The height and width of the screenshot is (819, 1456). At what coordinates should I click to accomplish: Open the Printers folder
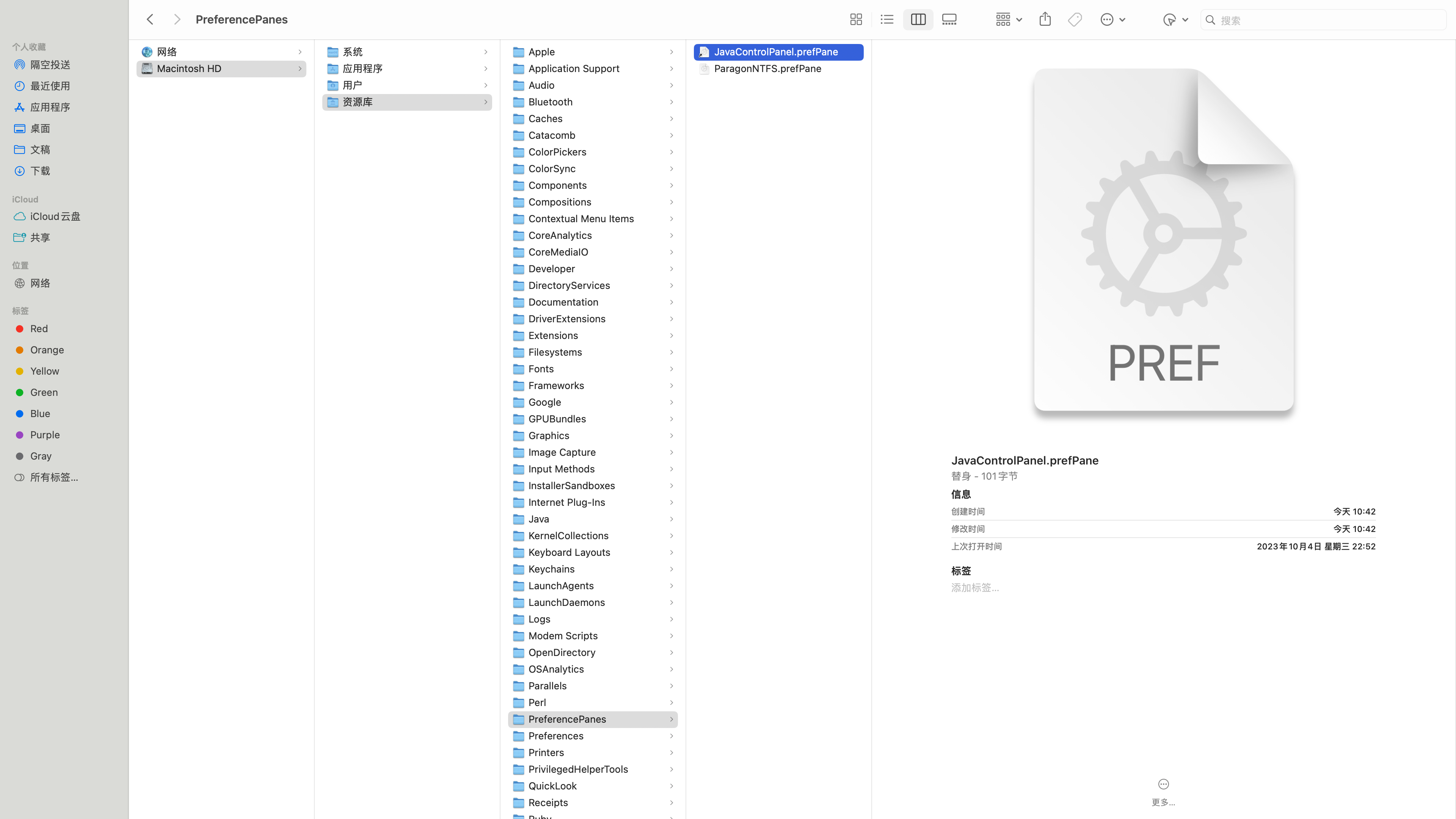point(593,753)
